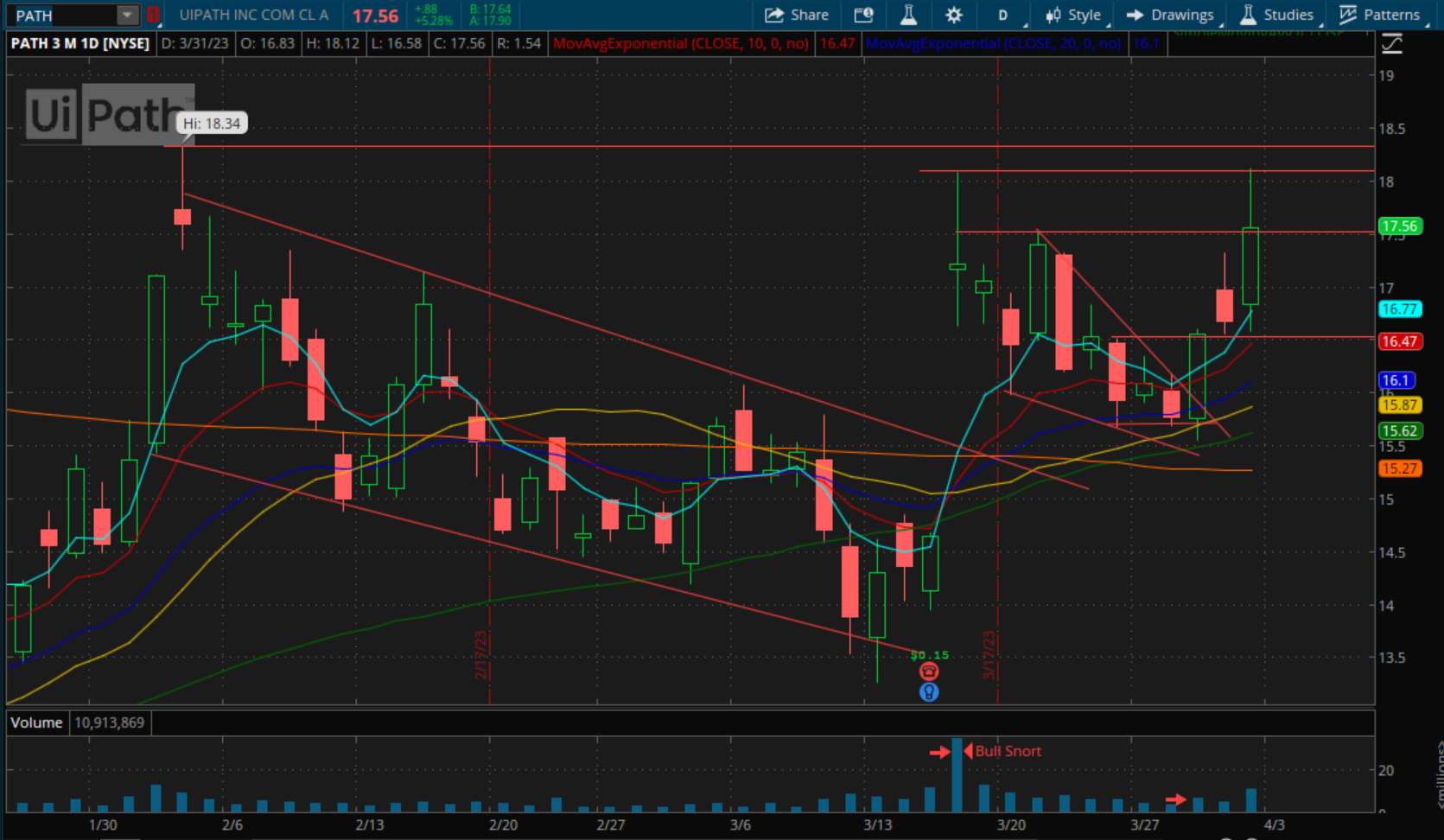
Task: Click the UIPATH INC COM CL A description
Action: (x=254, y=15)
